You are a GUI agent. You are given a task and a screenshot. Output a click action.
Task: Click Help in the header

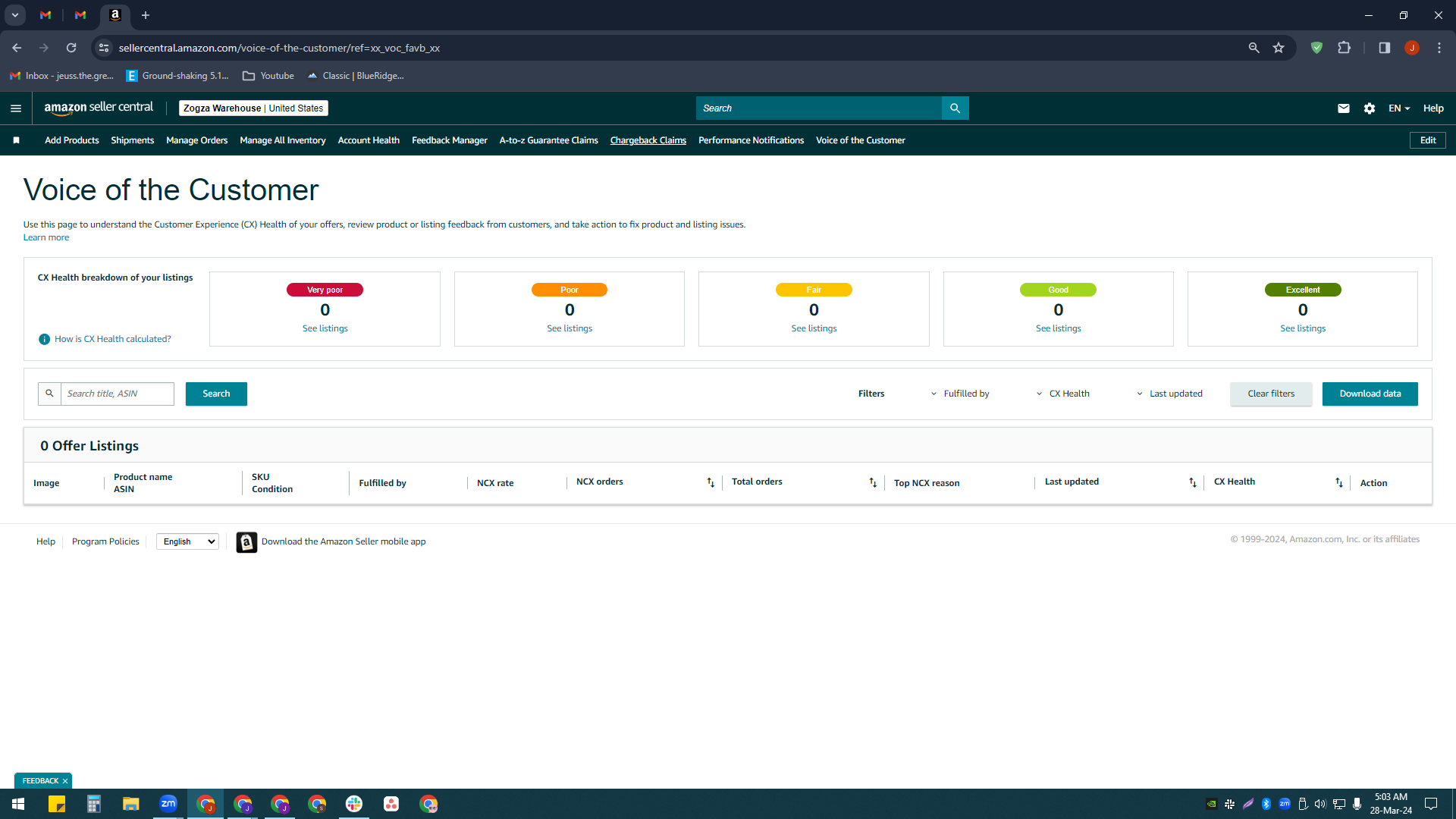pos(1433,108)
